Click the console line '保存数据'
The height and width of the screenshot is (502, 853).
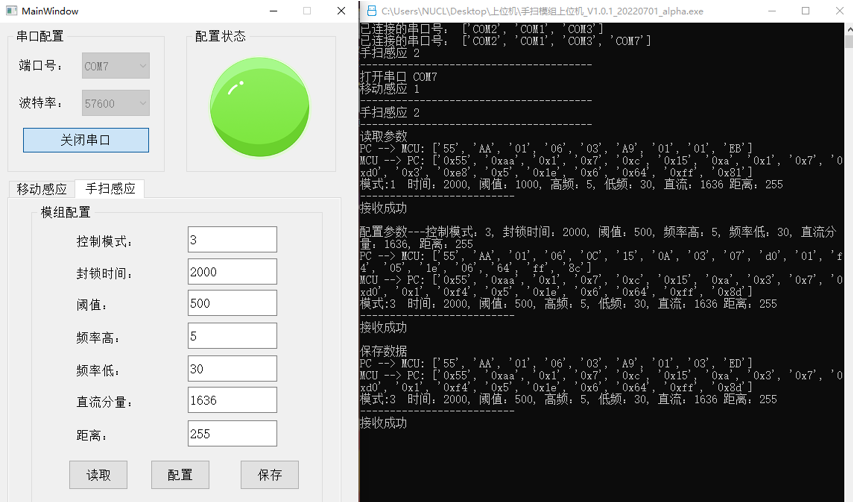tap(384, 351)
